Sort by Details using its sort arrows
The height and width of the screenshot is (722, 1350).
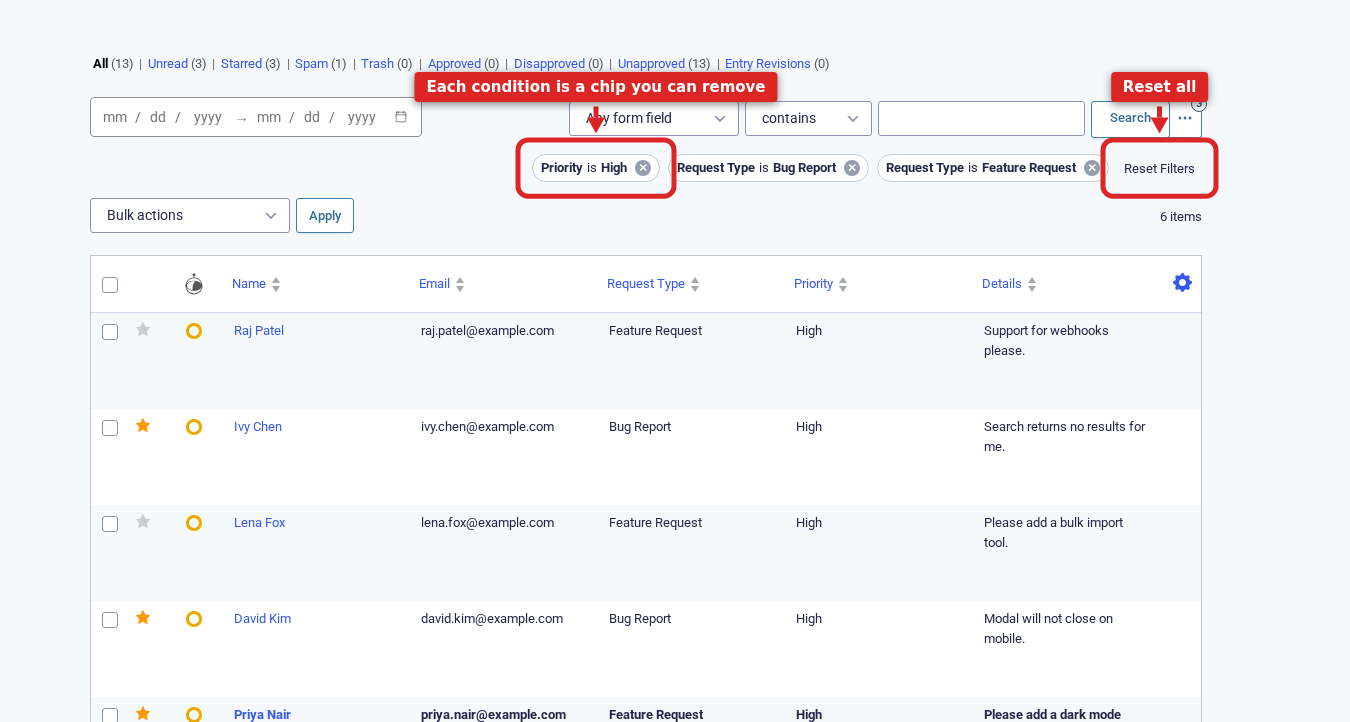click(1032, 285)
